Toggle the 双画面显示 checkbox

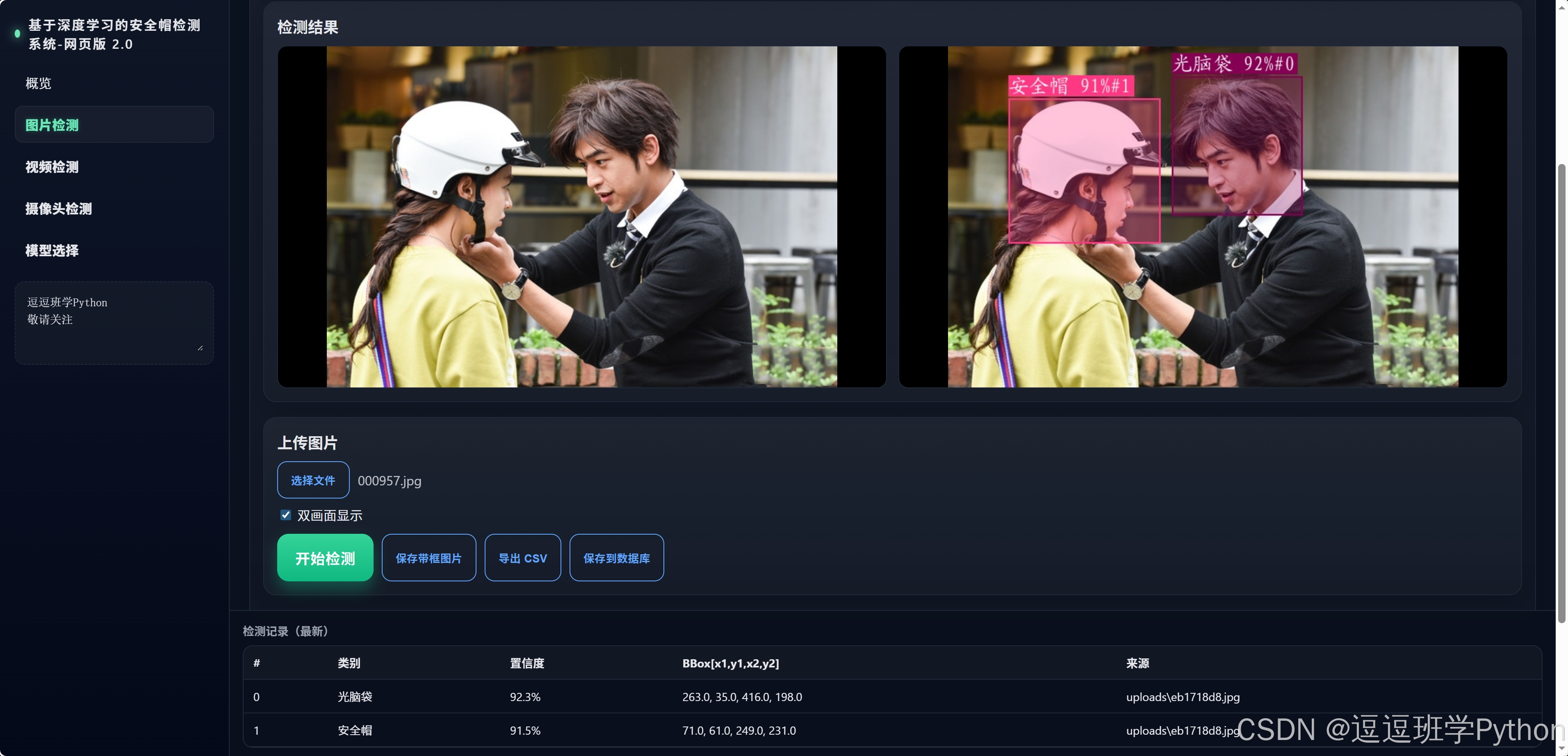click(x=285, y=515)
